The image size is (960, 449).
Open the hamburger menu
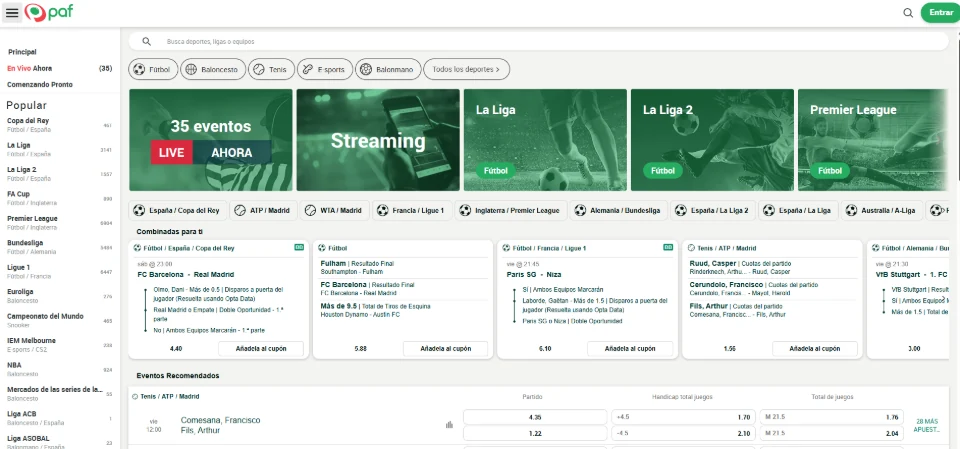click(x=12, y=12)
